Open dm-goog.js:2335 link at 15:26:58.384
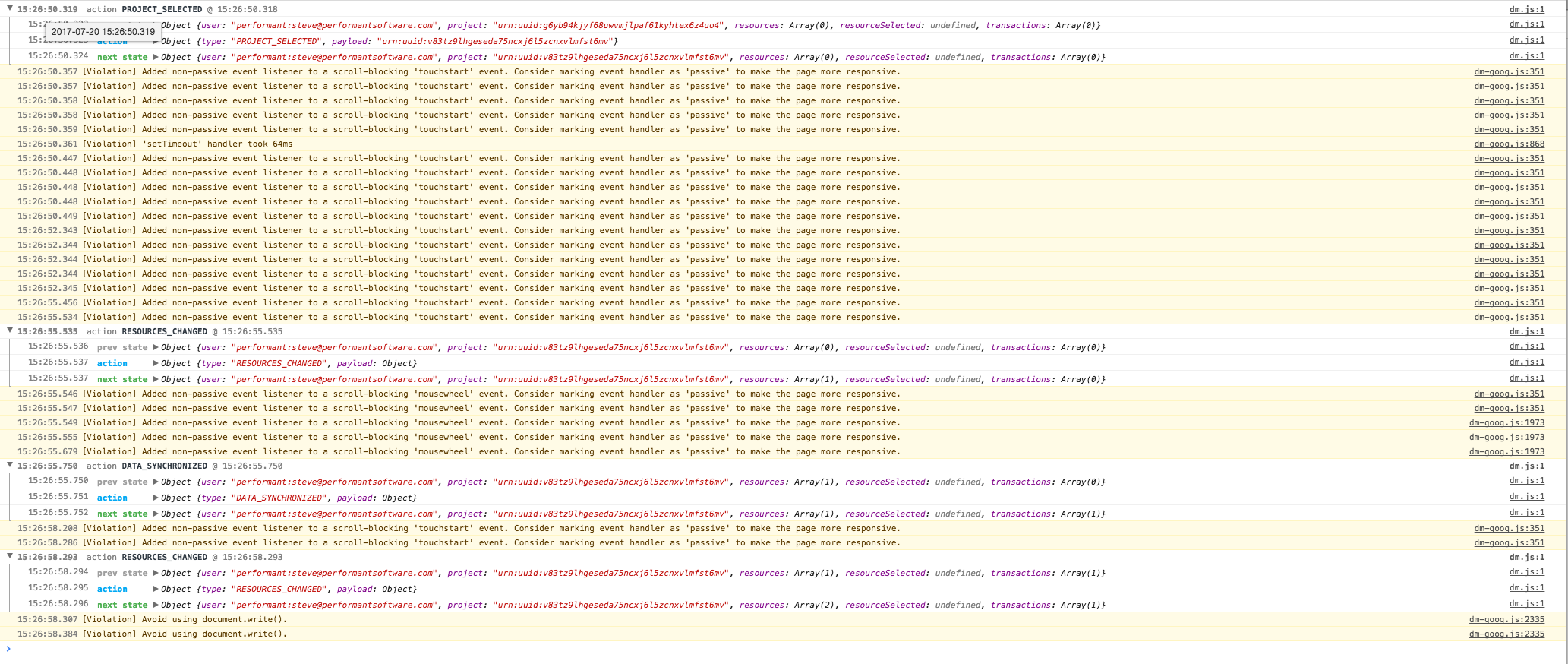 [x=1506, y=634]
